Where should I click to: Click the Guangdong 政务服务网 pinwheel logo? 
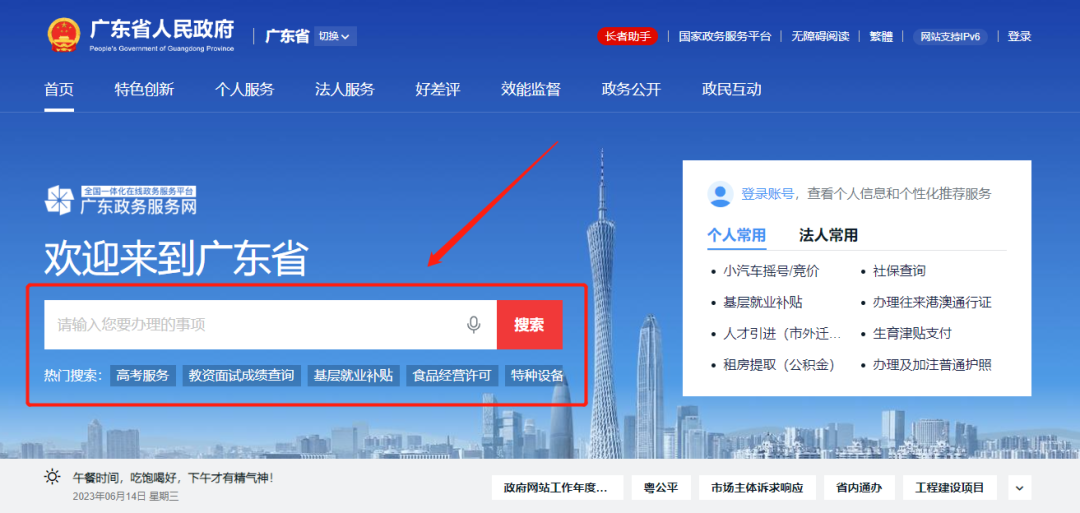tap(59, 200)
